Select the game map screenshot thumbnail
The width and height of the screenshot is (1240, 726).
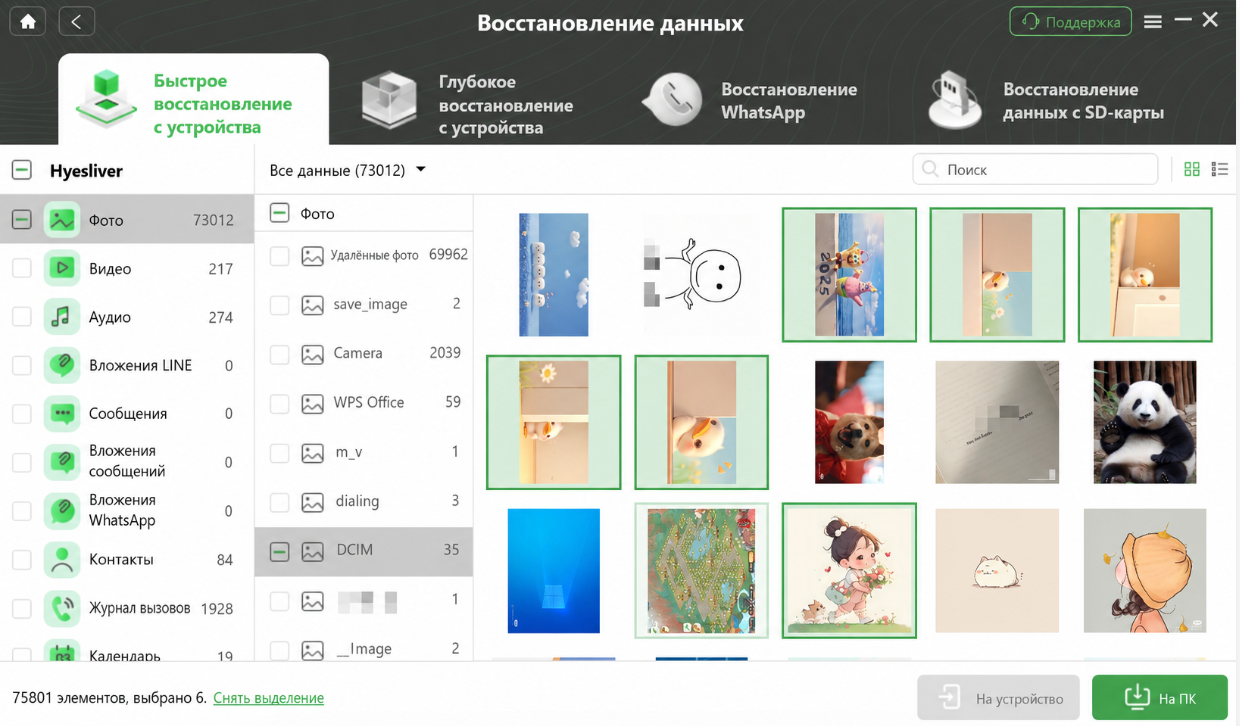click(701, 570)
